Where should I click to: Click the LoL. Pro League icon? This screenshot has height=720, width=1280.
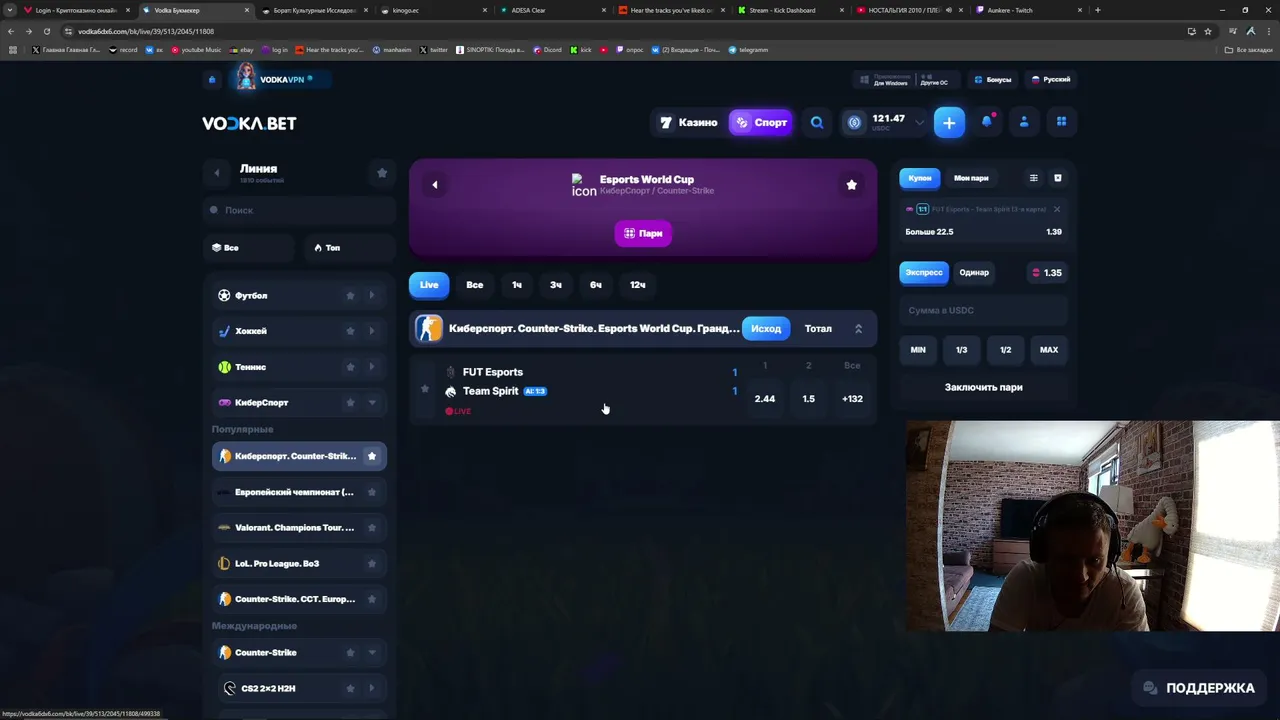click(224, 563)
